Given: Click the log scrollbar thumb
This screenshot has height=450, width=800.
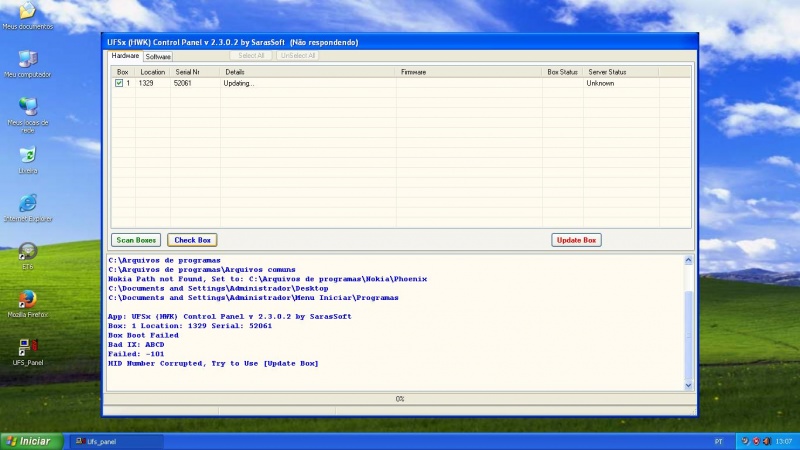Looking at the screenshot, I should tap(688, 336).
